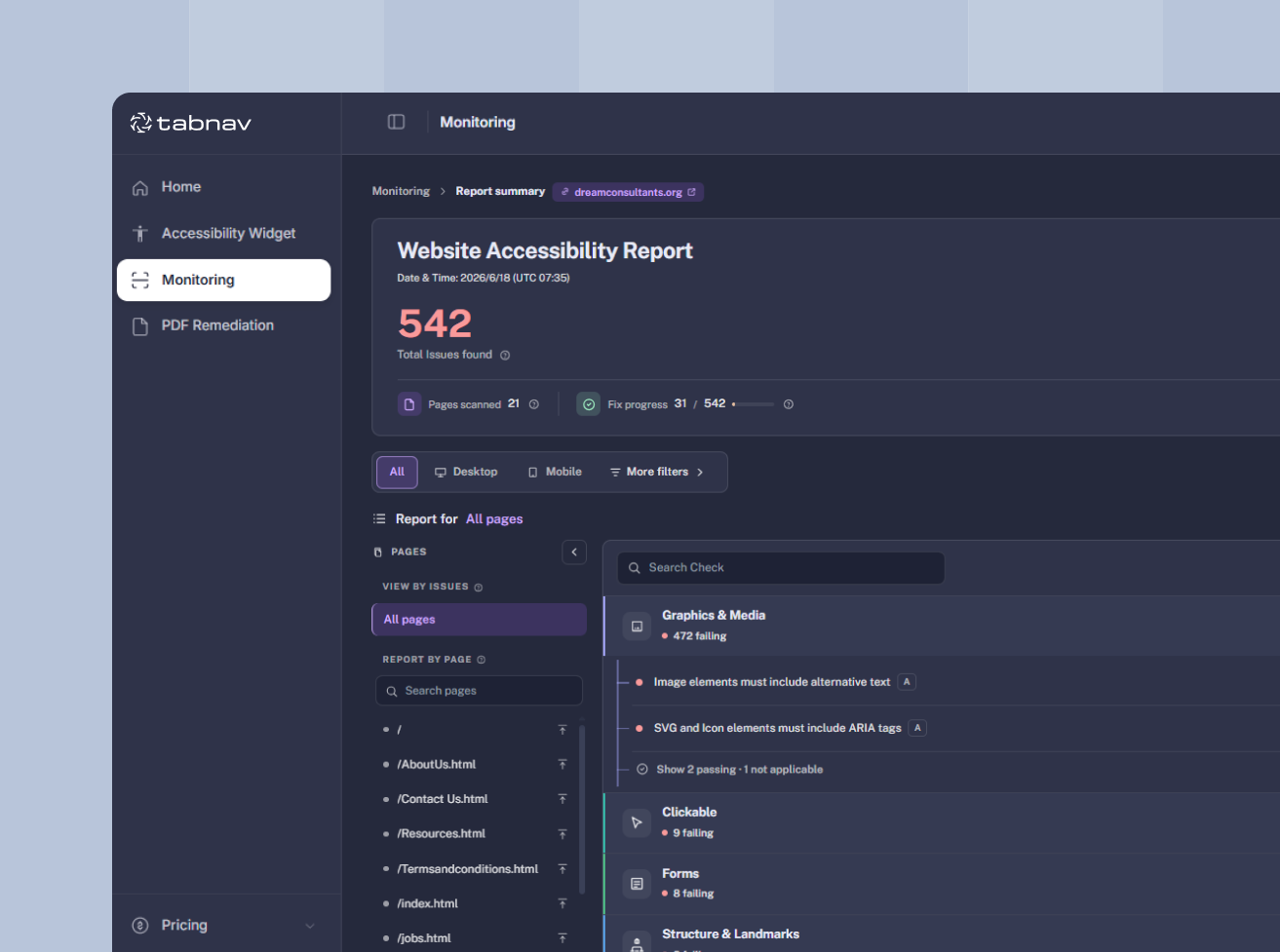Select the /Resources.html page

442,834
